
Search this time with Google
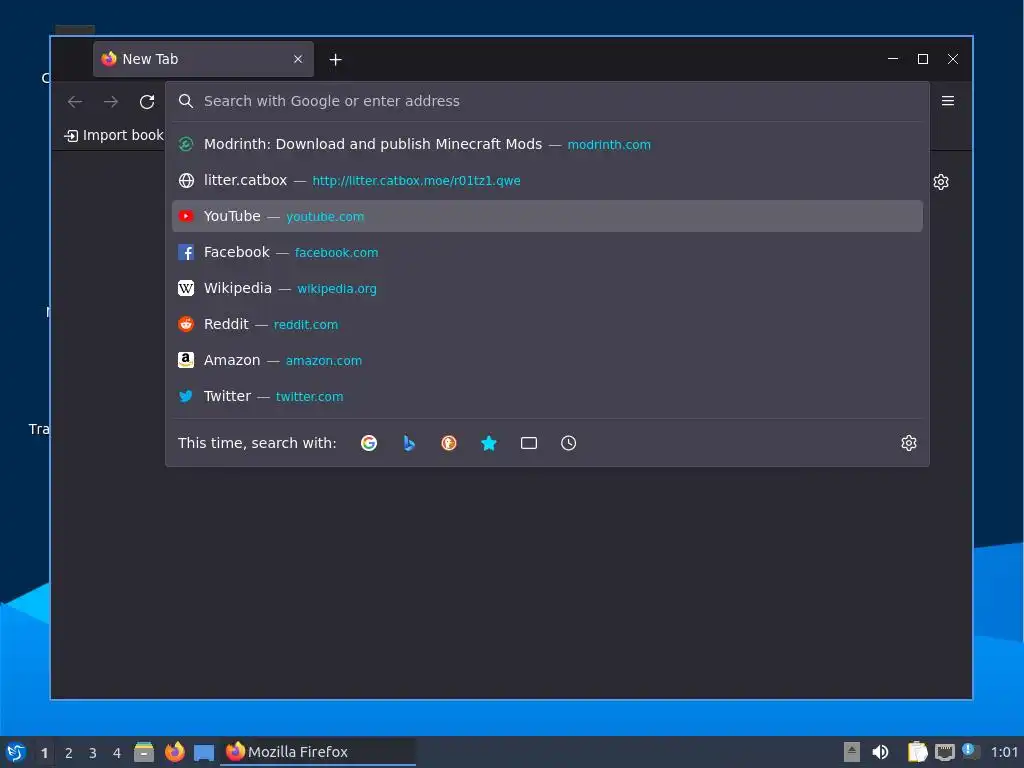(369, 443)
